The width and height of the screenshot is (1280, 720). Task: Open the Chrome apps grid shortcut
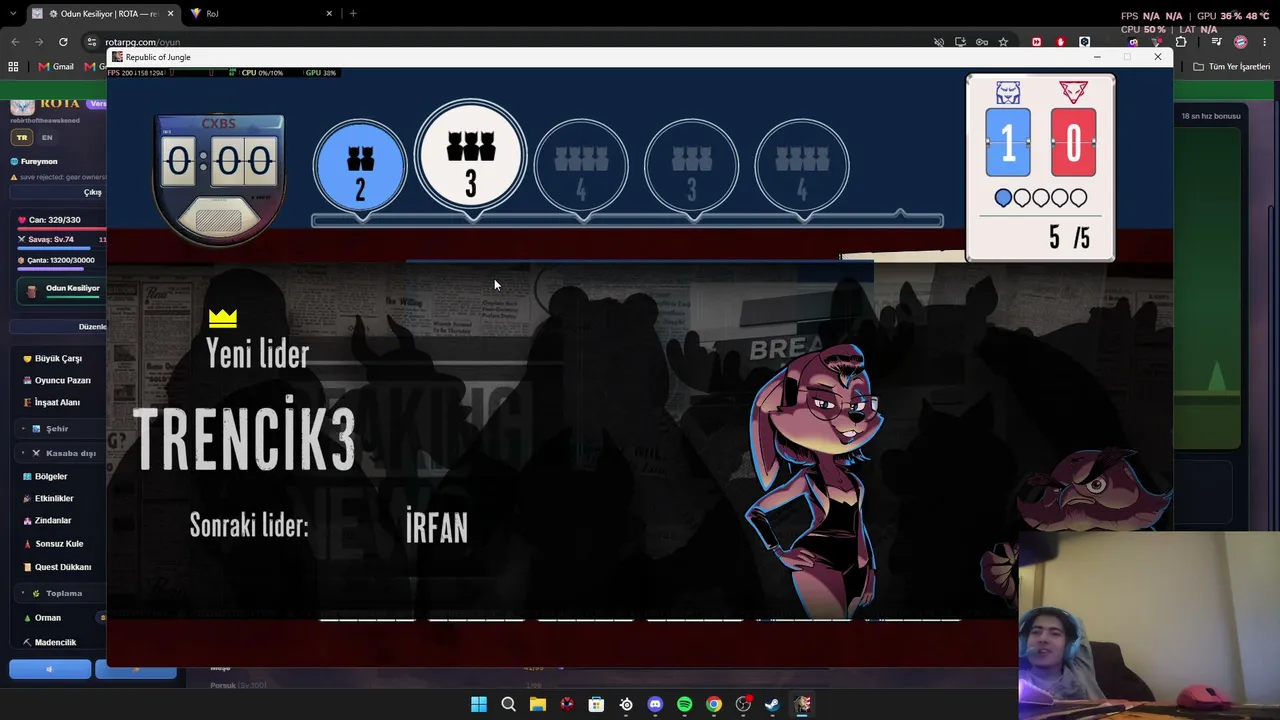tap(13, 67)
